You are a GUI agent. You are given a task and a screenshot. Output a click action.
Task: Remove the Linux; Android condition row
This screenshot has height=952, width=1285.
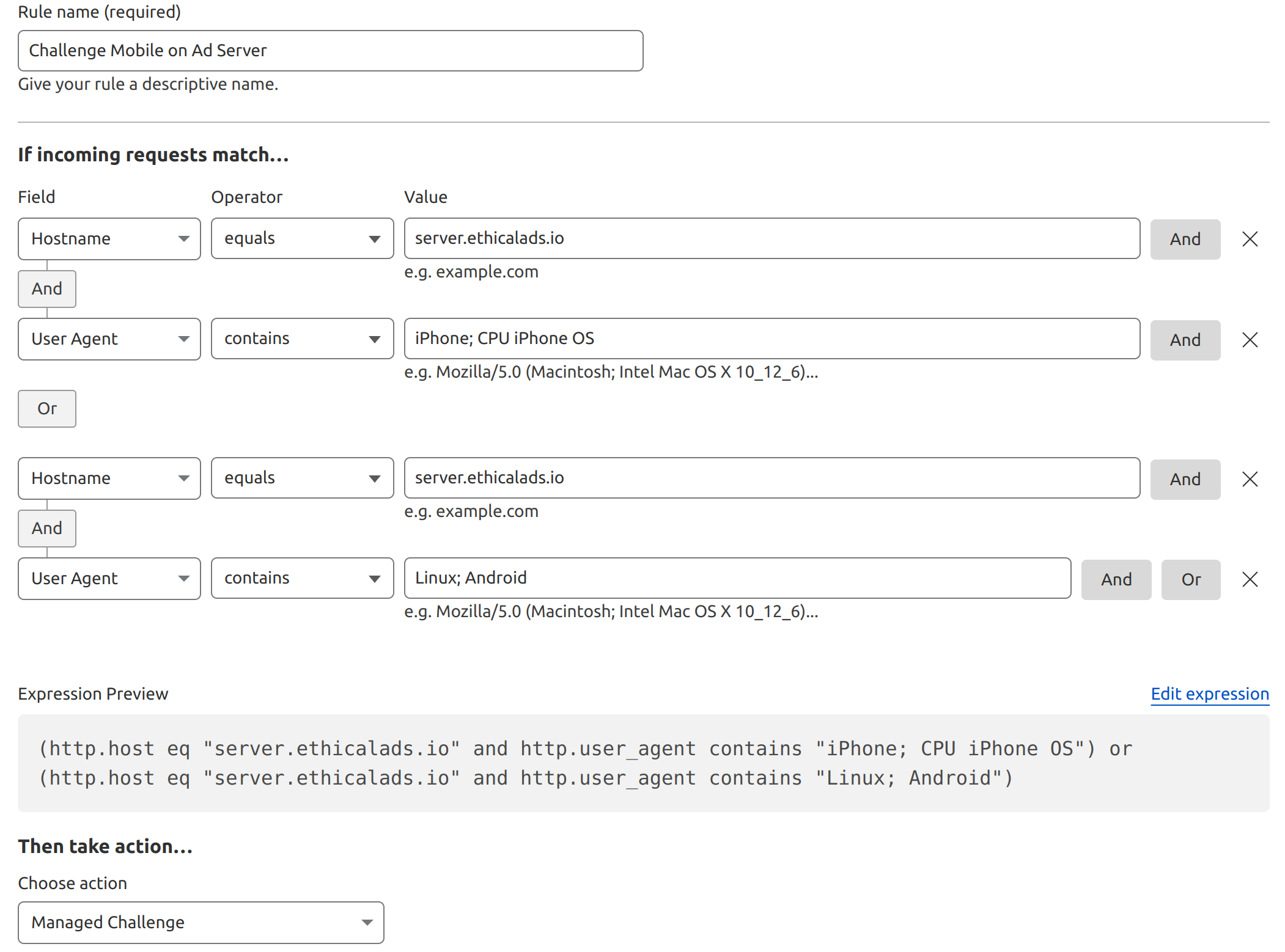click(1250, 579)
